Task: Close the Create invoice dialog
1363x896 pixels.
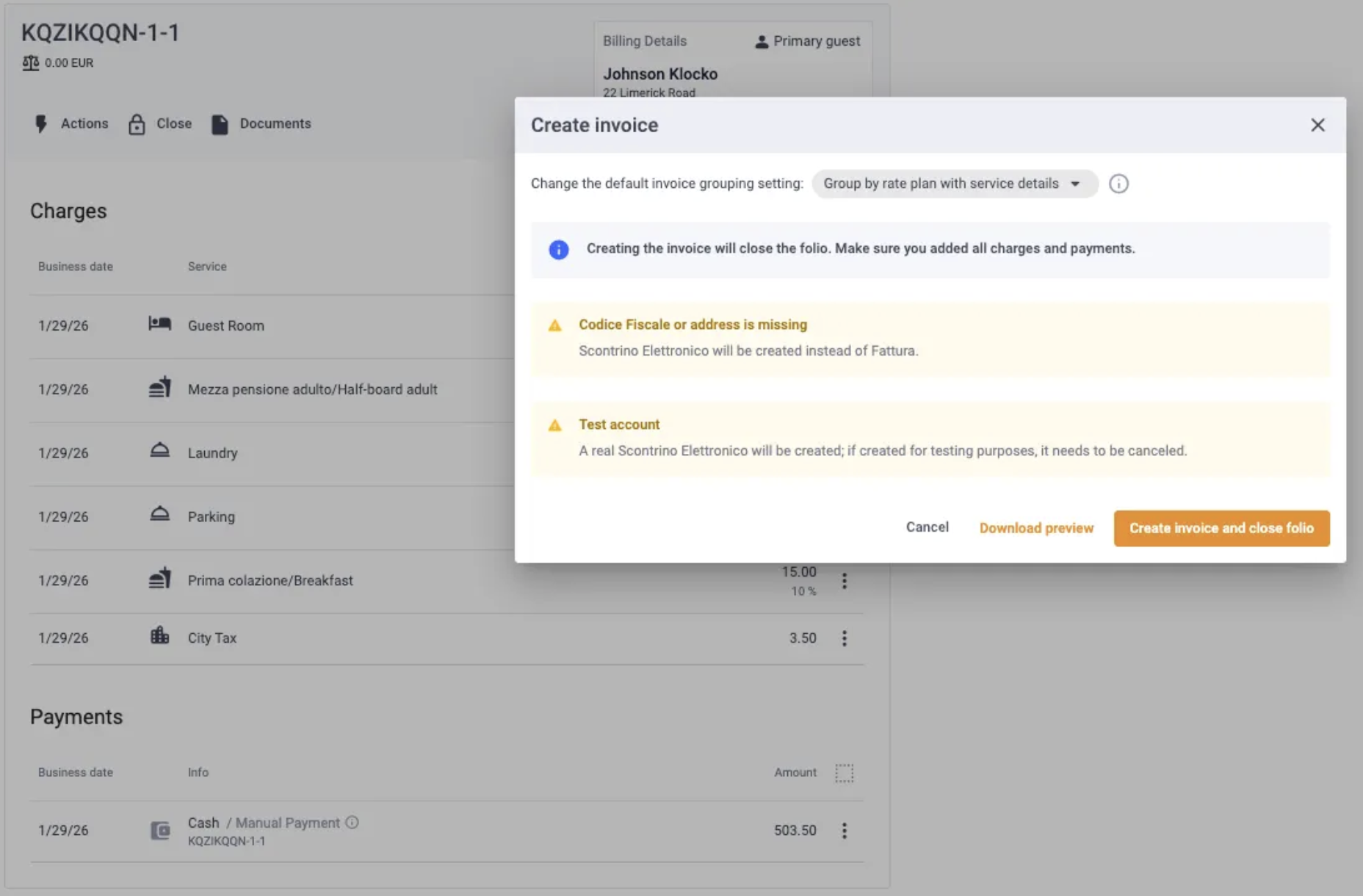Action: [1317, 125]
